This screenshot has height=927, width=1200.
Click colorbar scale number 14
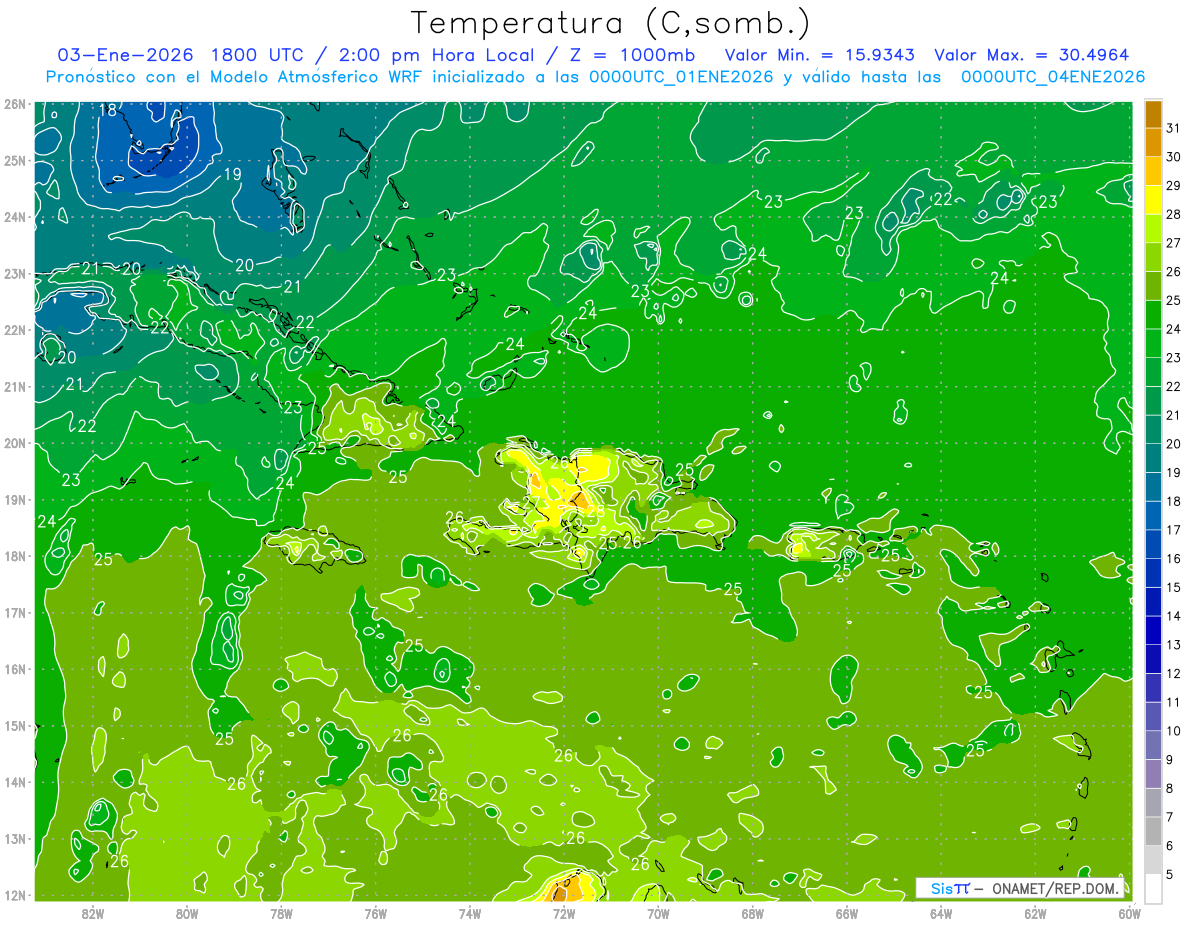1174,616
